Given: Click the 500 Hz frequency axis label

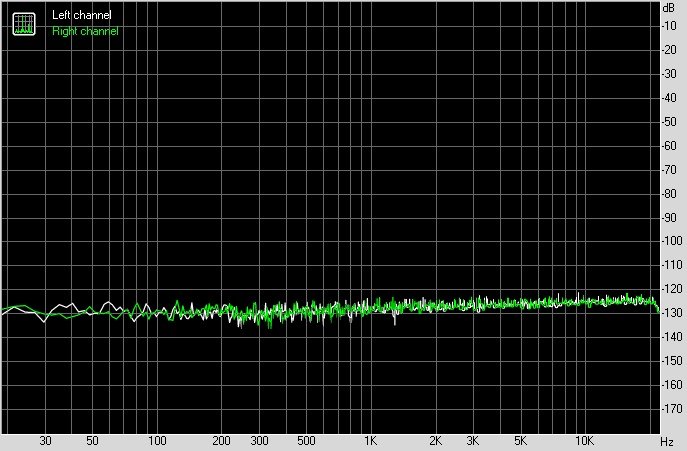Looking at the screenshot, I should [306, 441].
